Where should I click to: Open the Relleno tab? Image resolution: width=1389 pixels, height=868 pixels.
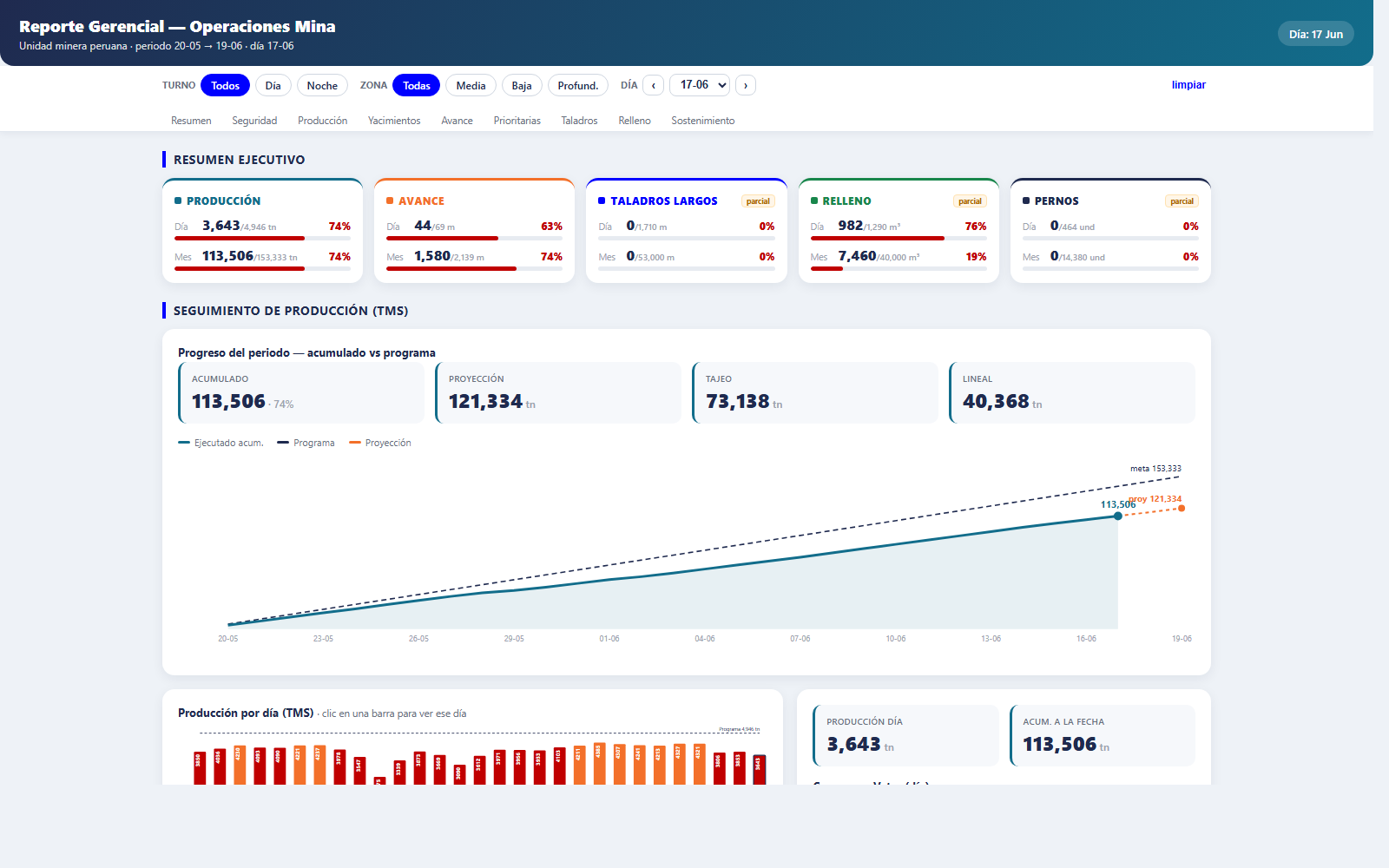(x=635, y=121)
